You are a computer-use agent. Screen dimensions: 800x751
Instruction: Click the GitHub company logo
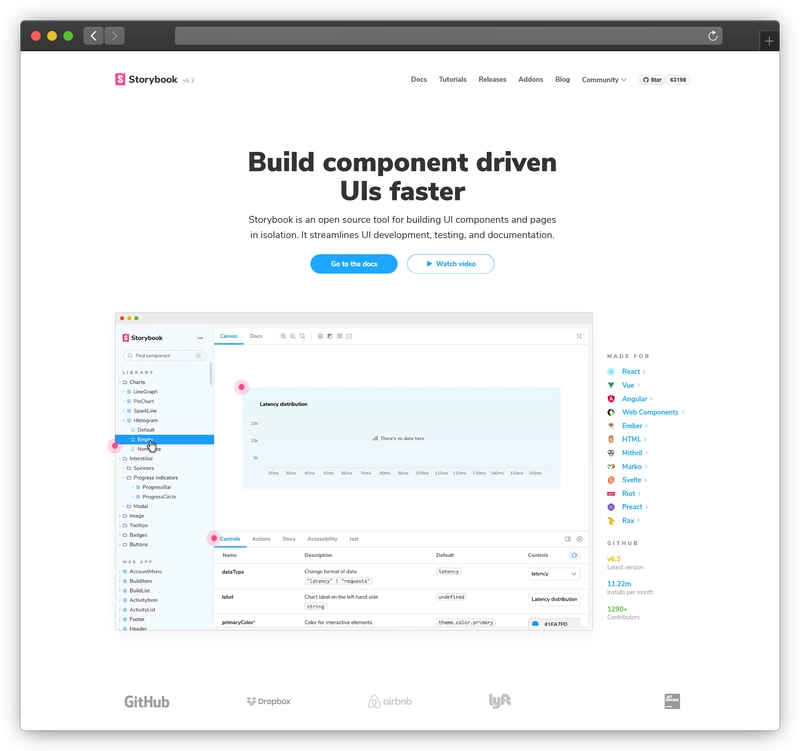pos(147,702)
